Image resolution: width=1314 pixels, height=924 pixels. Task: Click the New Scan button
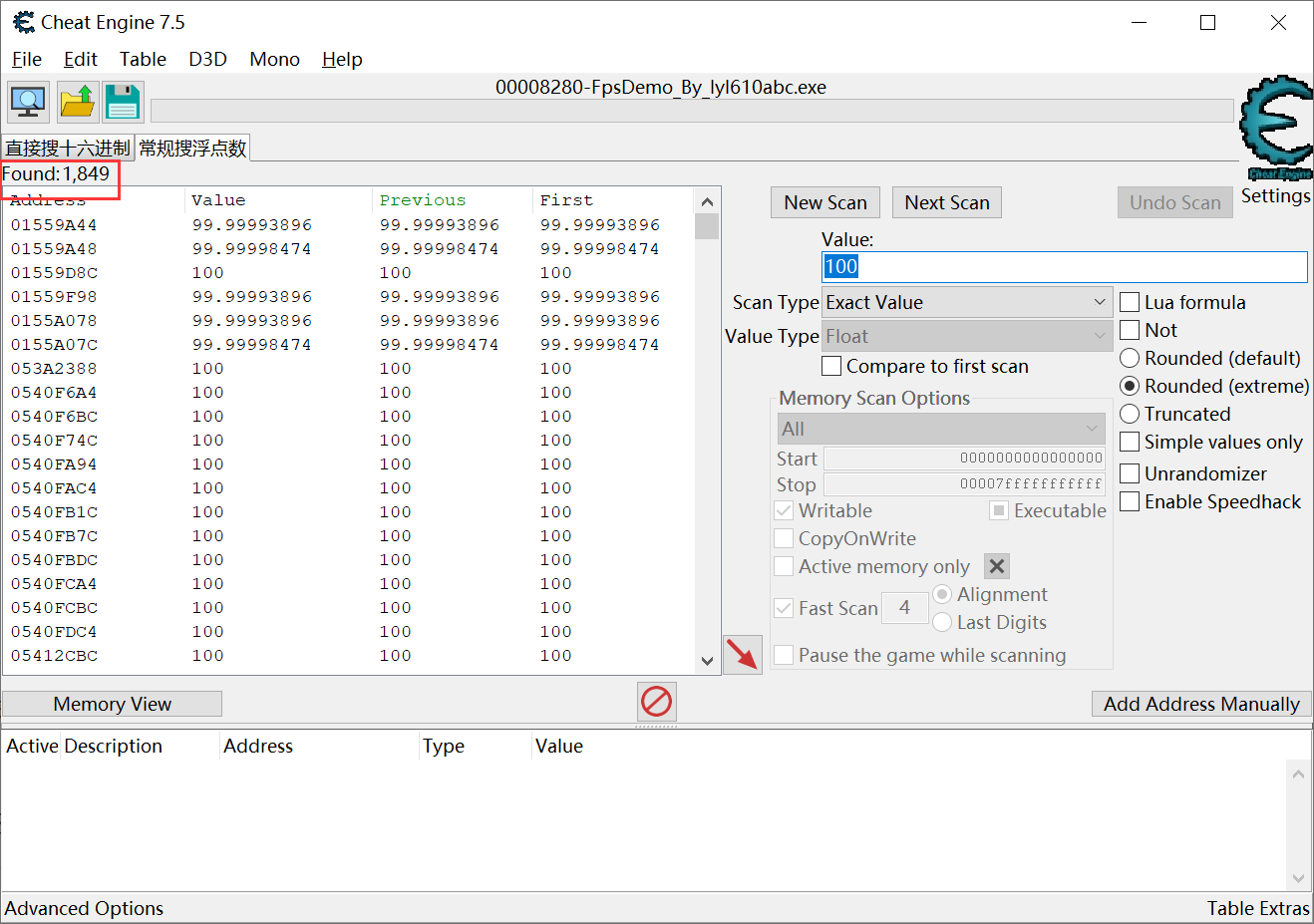(825, 202)
